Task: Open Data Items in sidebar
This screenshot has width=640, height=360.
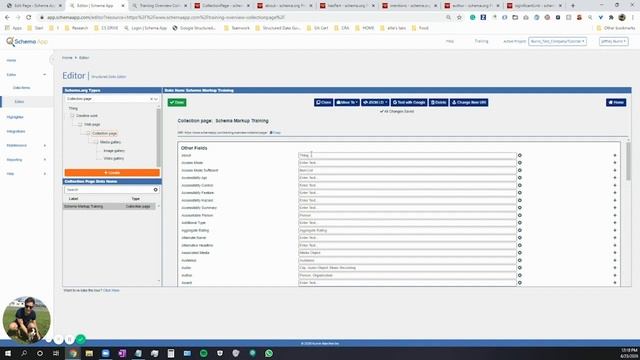Action: pyautogui.click(x=21, y=88)
